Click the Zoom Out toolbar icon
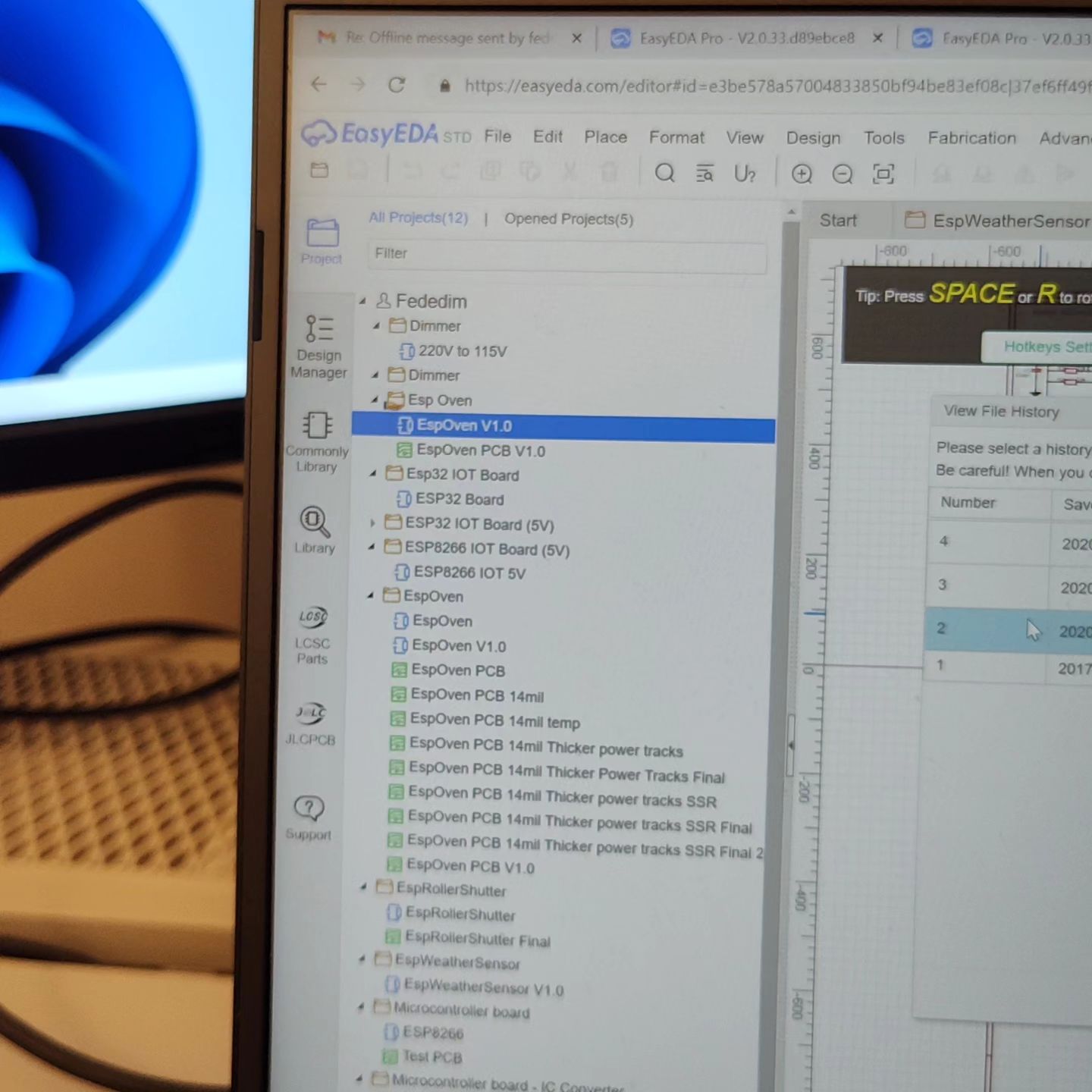 pos(843,174)
